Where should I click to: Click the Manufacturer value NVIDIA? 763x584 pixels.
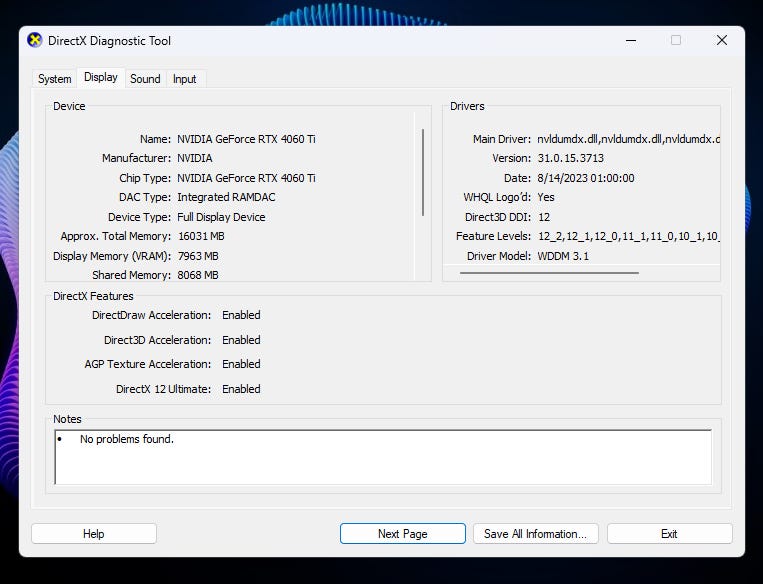click(x=195, y=158)
